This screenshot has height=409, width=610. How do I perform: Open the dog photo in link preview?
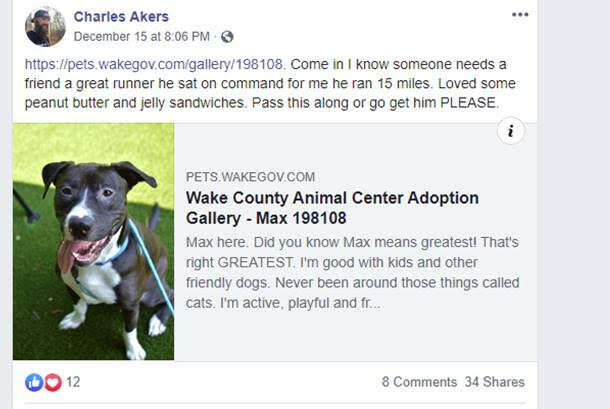click(x=93, y=242)
